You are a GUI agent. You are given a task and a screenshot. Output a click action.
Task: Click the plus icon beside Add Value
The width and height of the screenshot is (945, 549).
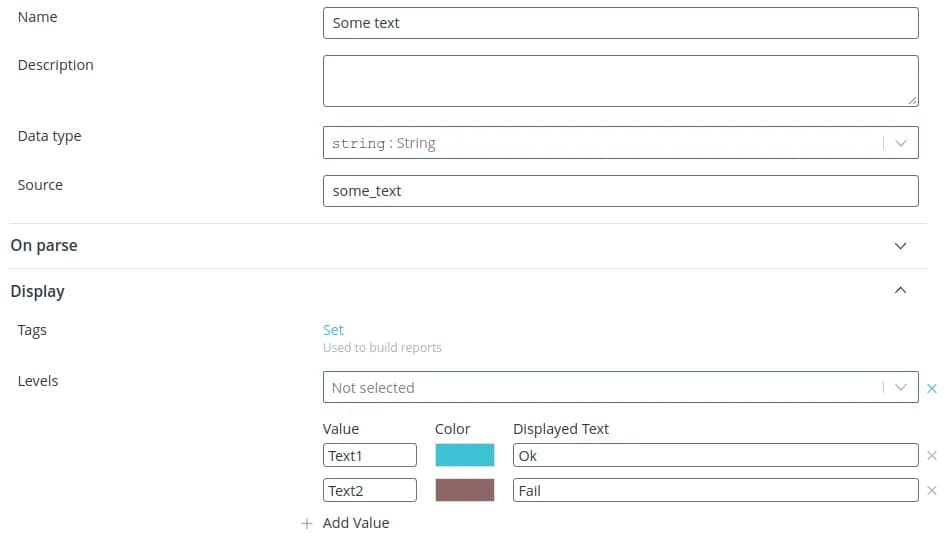[x=307, y=523]
